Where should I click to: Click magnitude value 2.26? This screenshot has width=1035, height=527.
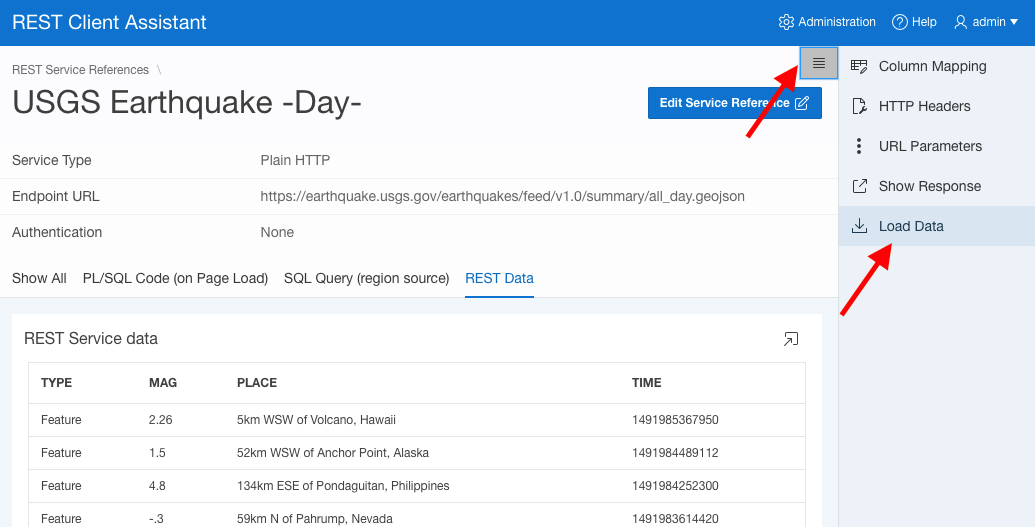point(160,420)
